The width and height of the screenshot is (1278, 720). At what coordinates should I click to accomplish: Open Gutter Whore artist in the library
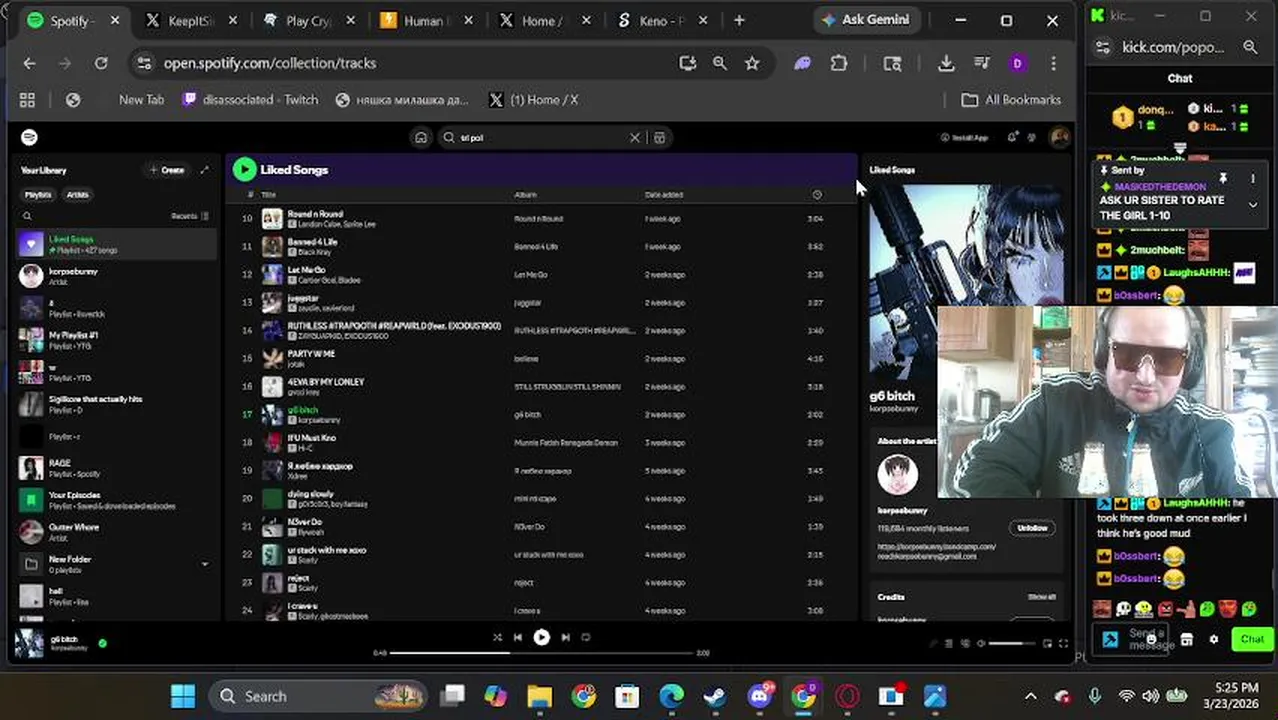coord(116,532)
